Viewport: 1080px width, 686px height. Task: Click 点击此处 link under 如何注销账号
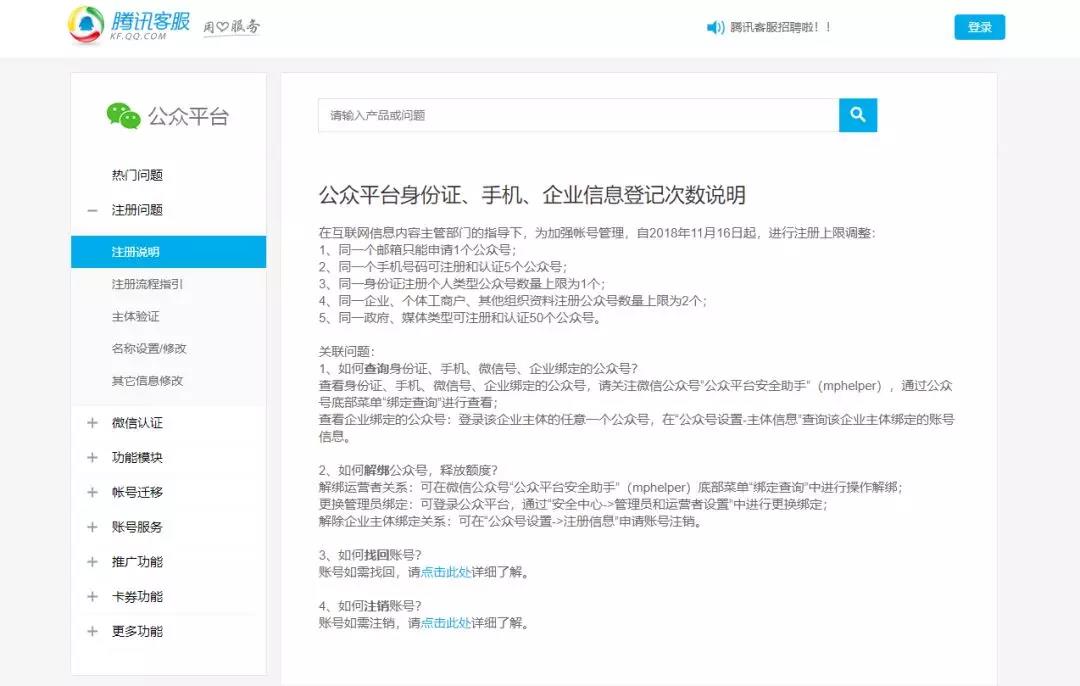pyautogui.click(x=446, y=623)
